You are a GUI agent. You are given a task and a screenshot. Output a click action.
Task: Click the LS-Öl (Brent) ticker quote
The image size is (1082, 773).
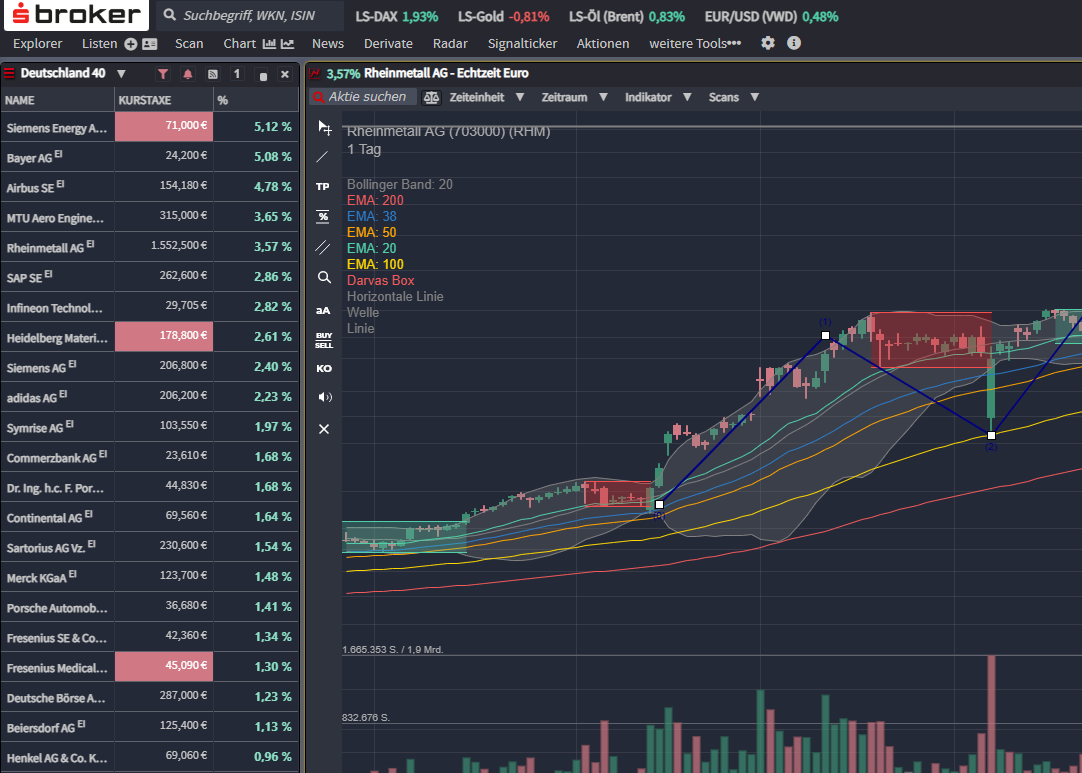pyautogui.click(x=627, y=17)
